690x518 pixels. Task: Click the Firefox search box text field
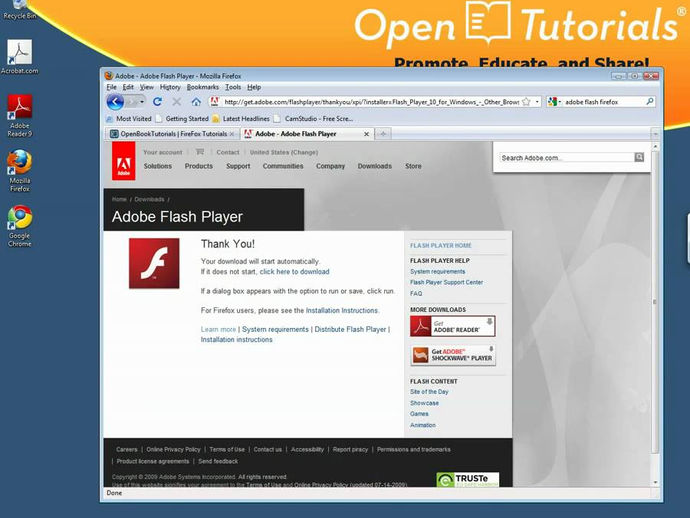click(604, 102)
